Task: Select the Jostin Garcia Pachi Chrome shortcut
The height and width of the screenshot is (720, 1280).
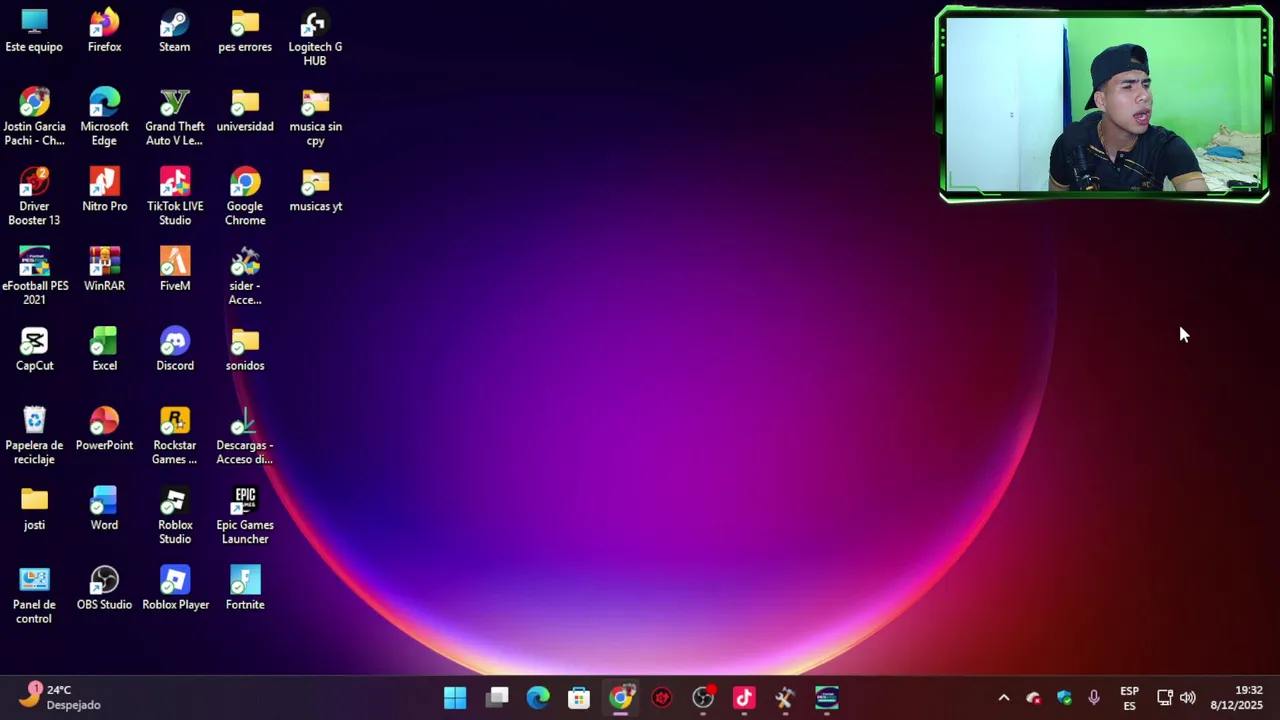Action: tap(34, 118)
